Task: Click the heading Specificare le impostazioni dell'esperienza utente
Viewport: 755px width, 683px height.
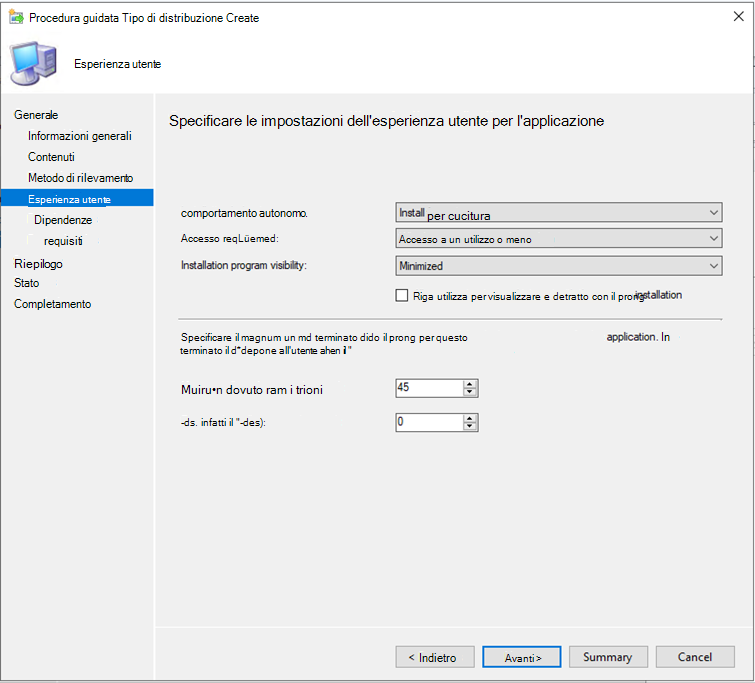Action: pos(386,121)
